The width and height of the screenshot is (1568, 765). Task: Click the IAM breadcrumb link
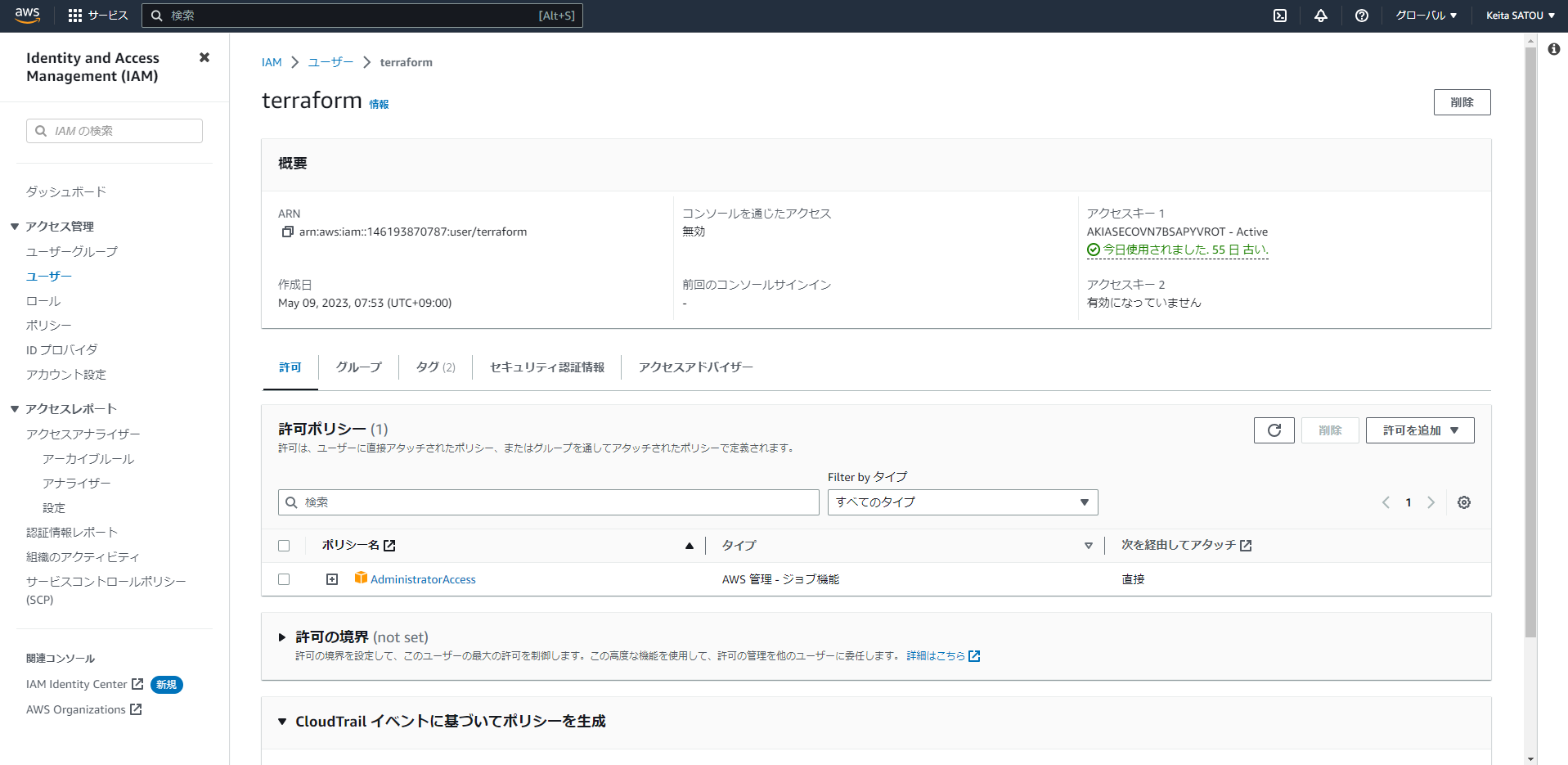[x=272, y=62]
